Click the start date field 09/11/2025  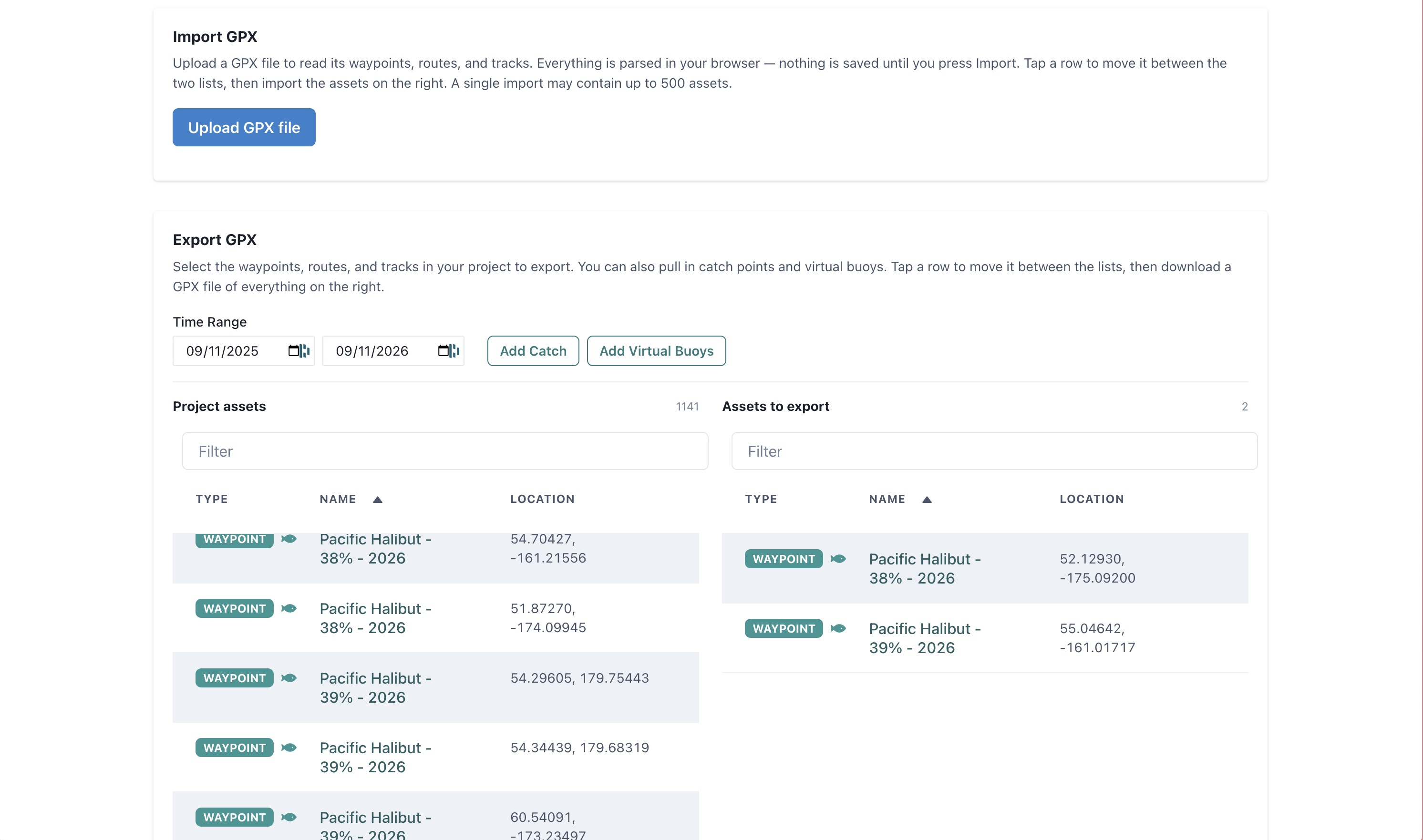click(x=243, y=351)
